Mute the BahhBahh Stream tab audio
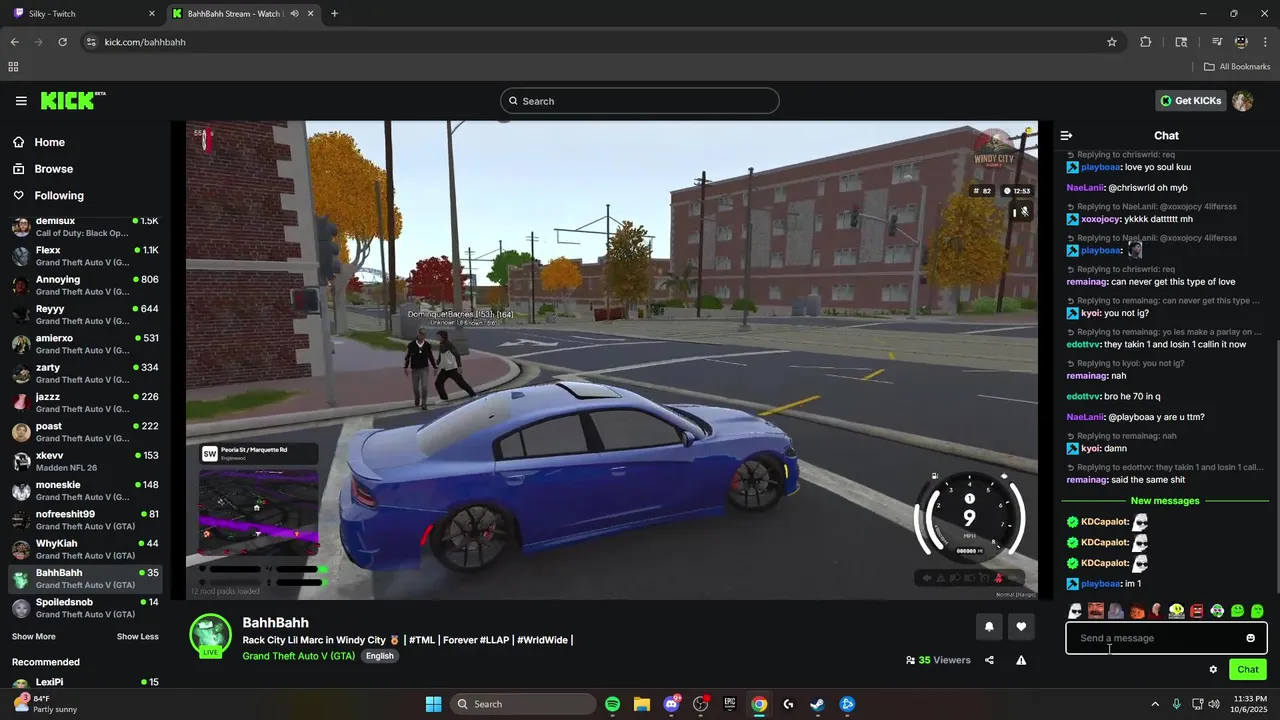Image resolution: width=1280 pixels, height=720 pixels. 294,14
